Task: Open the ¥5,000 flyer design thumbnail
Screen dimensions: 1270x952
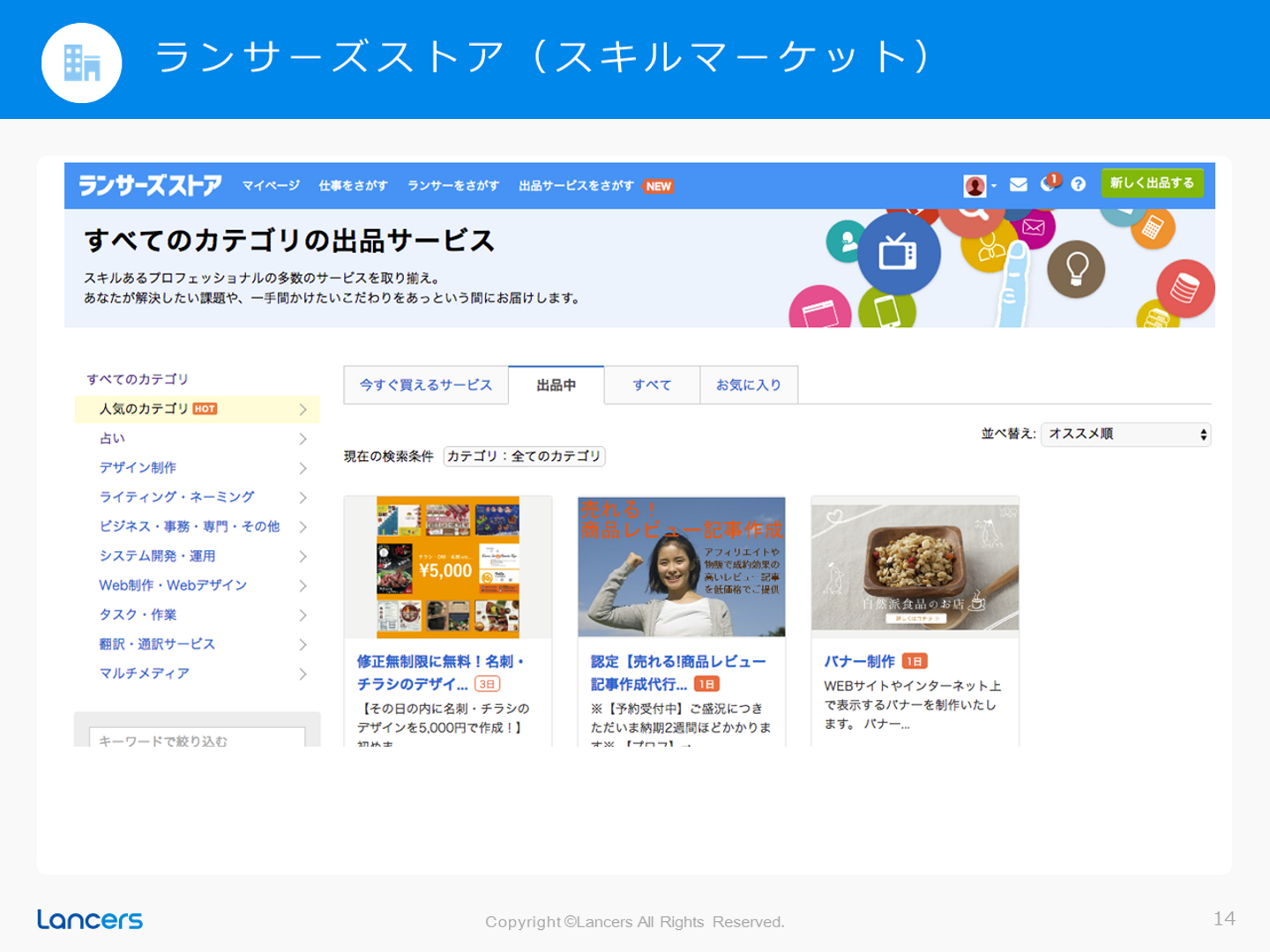Action: 448,567
